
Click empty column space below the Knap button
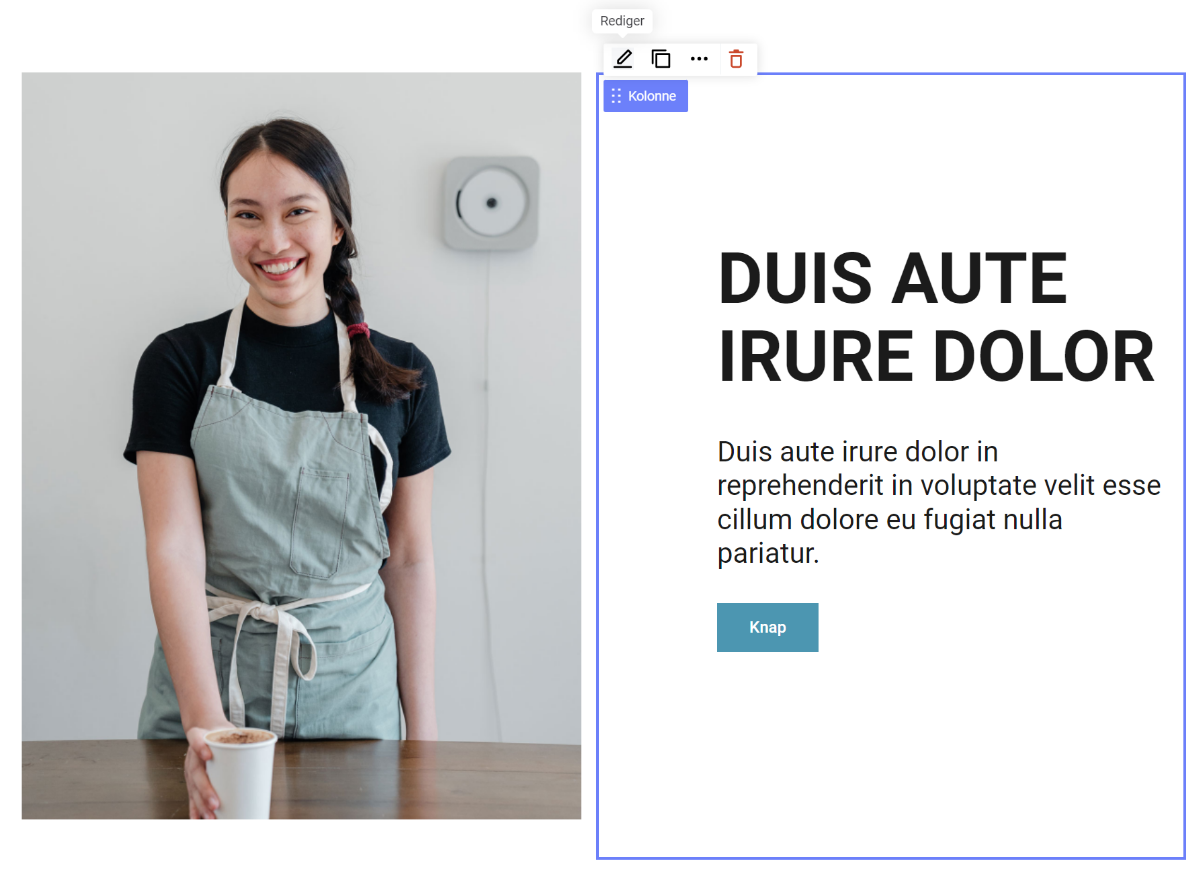890,760
